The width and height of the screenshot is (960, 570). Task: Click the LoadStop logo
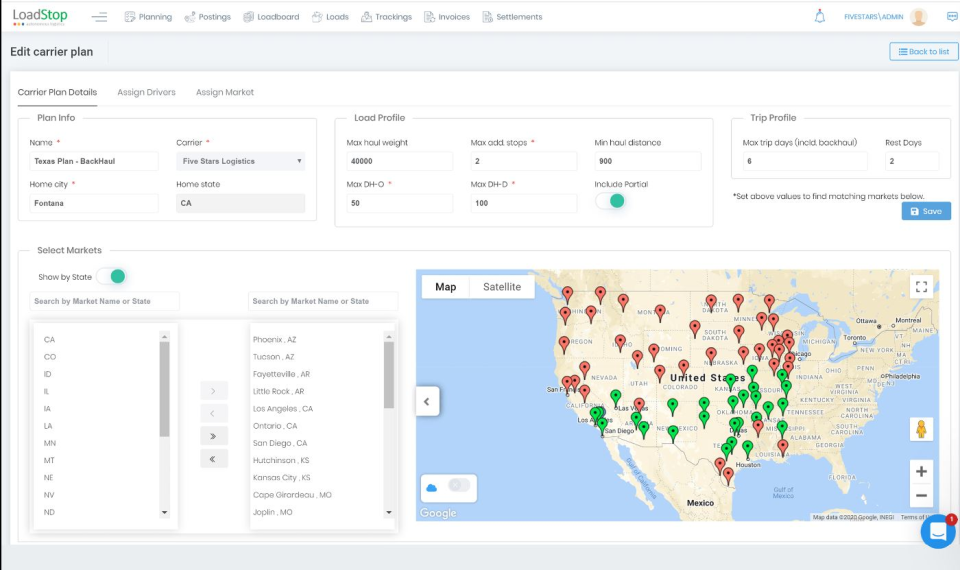(x=40, y=17)
